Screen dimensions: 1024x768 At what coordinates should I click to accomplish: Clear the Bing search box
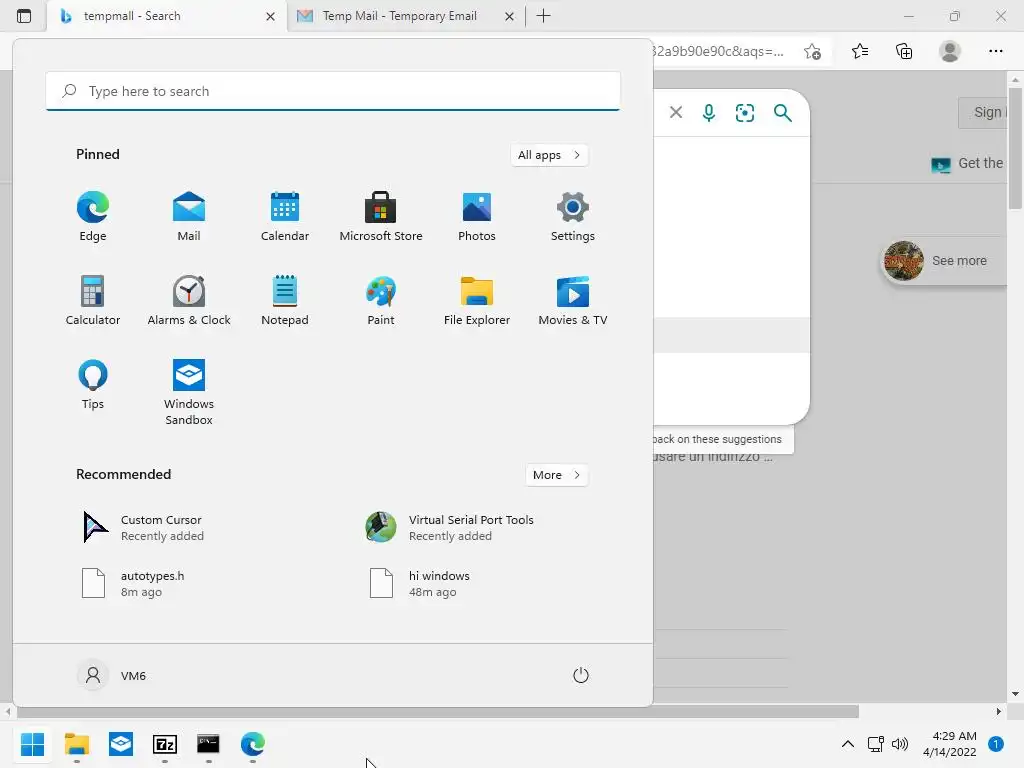coord(676,112)
